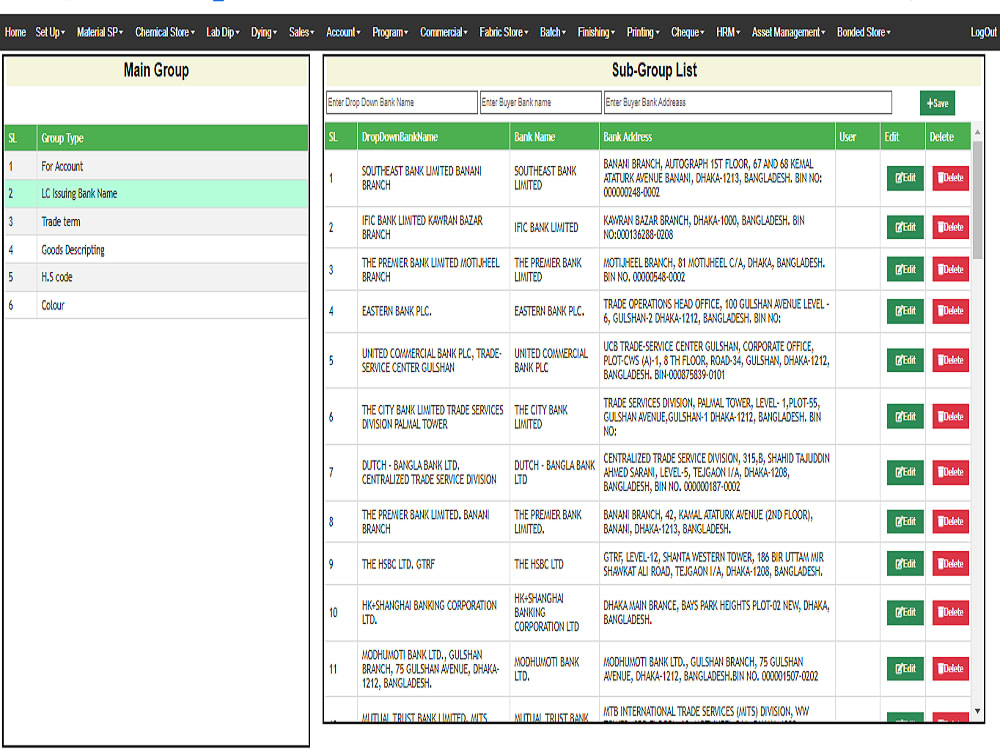Viewport: 1000px width, 750px height.
Task: Edit Premier Bank Banani Branch row
Action: coord(905,522)
